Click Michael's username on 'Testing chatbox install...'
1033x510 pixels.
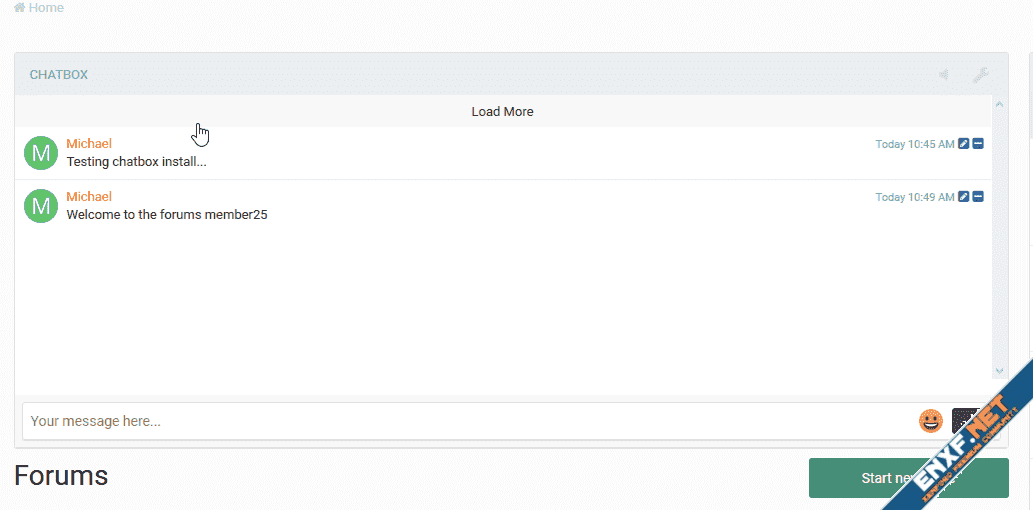[x=89, y=144]
